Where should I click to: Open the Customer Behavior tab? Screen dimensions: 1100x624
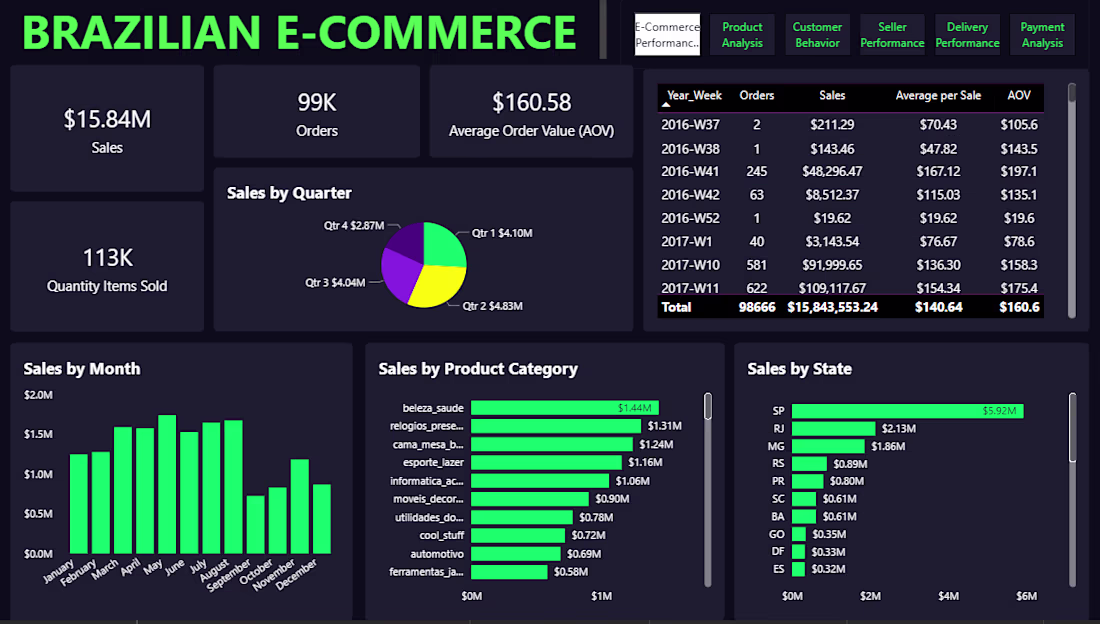[x=817, y=34]
